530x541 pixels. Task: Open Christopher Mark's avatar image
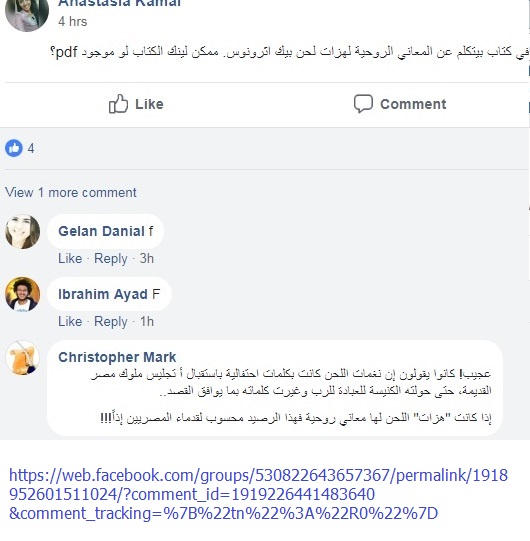pyautogui.click(x=23, y=358)
